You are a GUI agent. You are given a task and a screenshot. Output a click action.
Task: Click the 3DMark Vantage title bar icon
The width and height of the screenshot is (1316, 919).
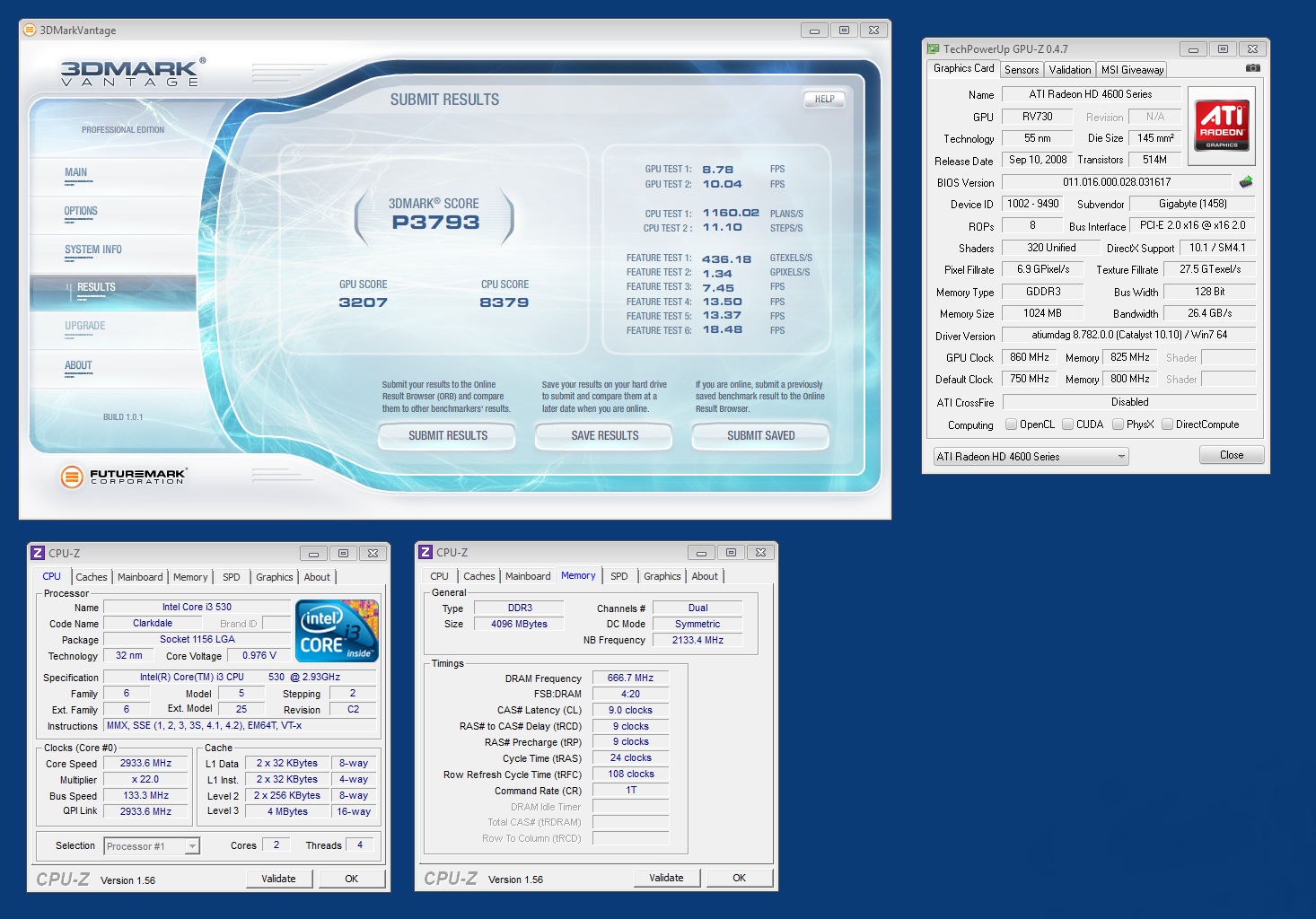(30, 30)
